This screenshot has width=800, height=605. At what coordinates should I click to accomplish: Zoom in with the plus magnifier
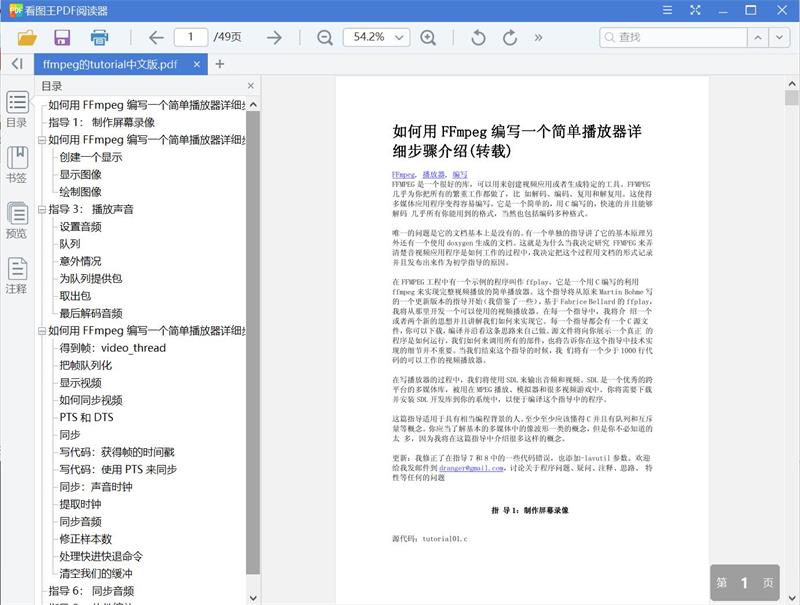428,37
